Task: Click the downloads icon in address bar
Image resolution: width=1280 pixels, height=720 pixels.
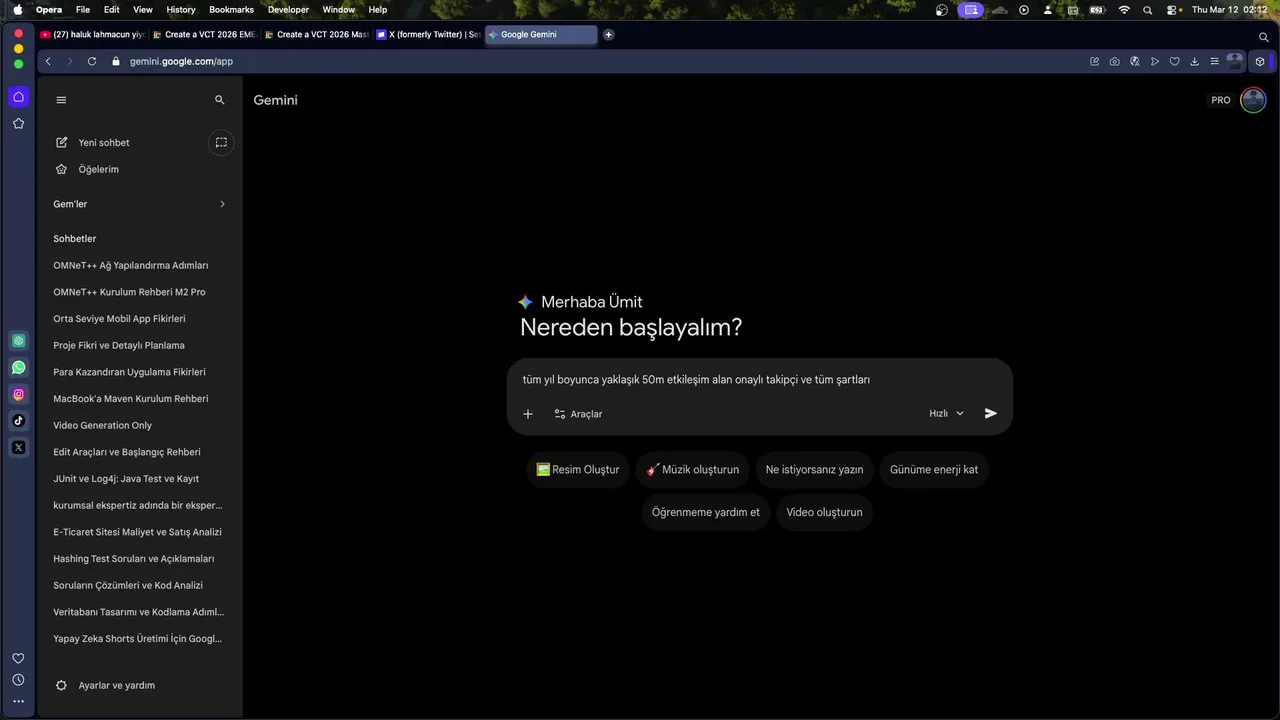Action: [1194, 61]
